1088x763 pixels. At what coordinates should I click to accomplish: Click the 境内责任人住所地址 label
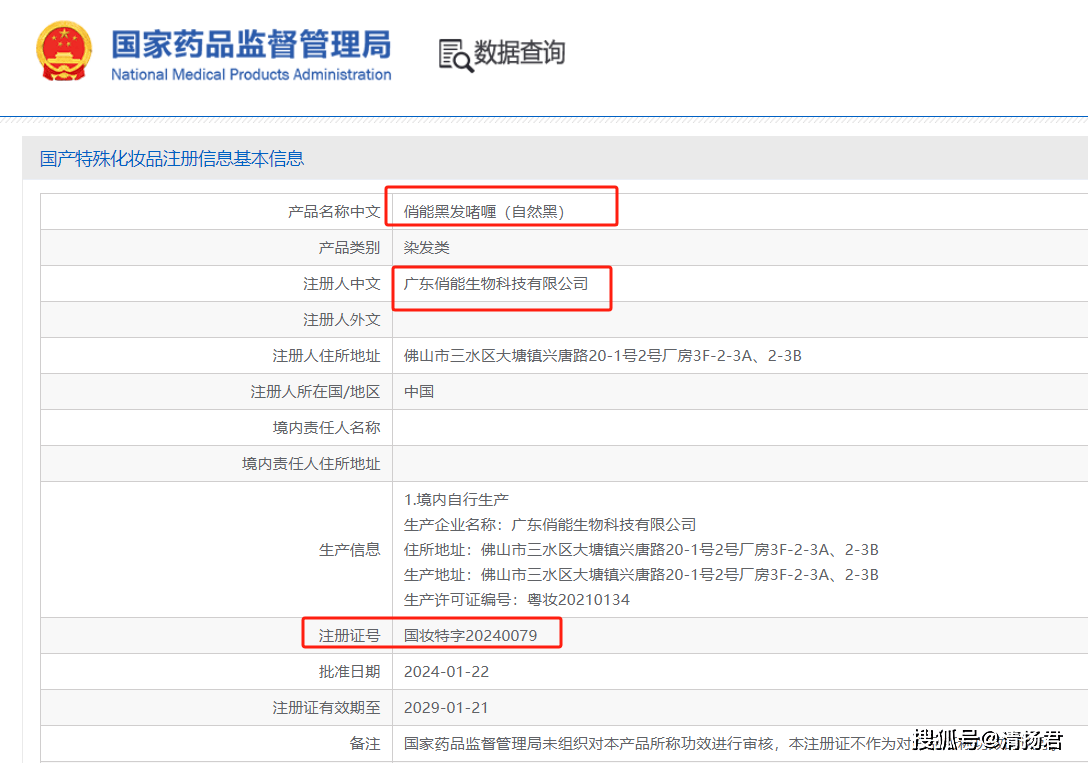311,464
